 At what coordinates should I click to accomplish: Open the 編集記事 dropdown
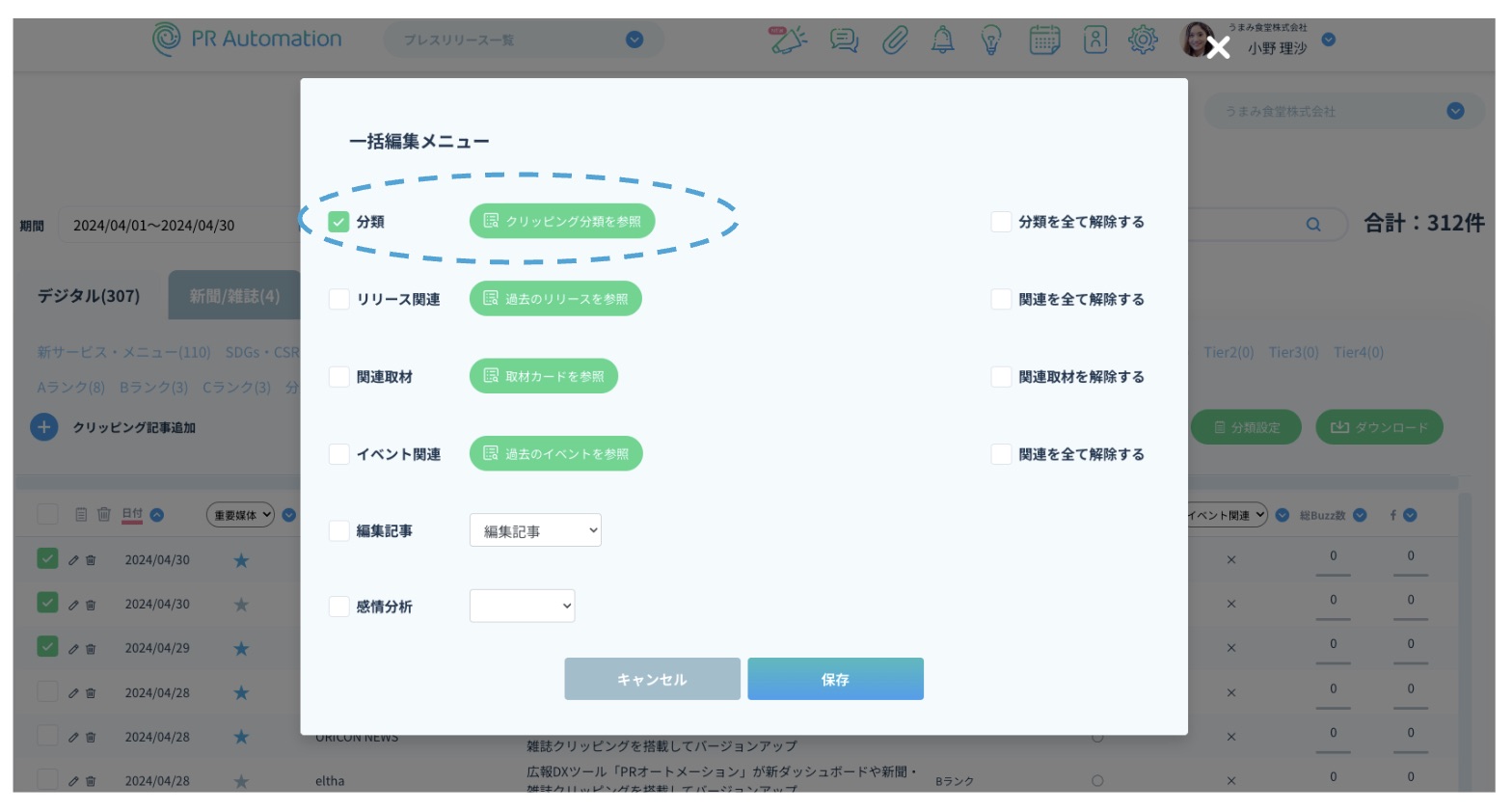coord(535,530)
